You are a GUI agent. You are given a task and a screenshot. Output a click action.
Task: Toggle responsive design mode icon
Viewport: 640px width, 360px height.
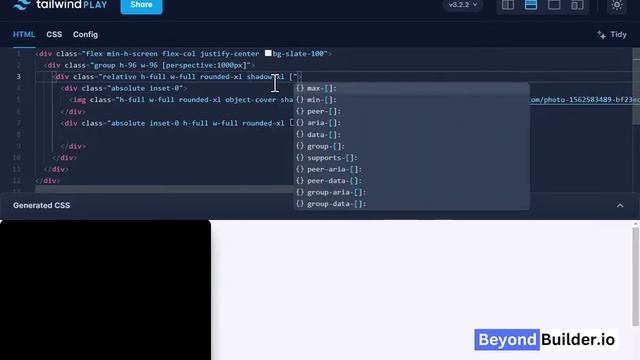(x=577, y=5)
